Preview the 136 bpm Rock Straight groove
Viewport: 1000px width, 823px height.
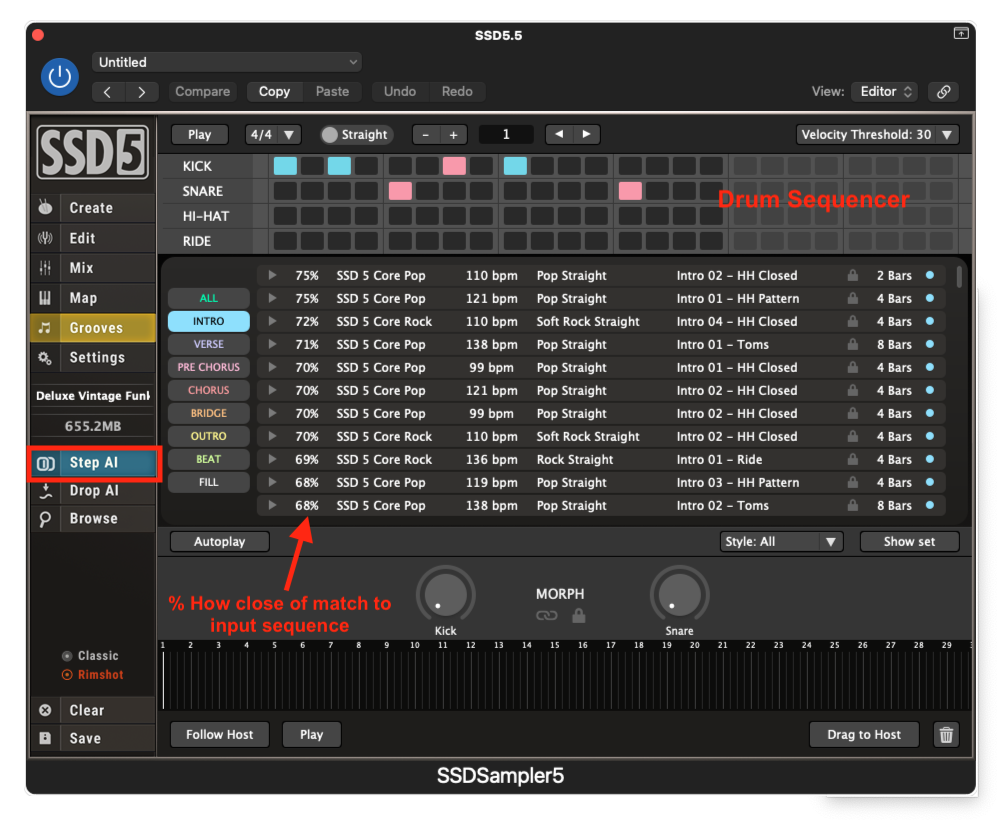point(272,459)
